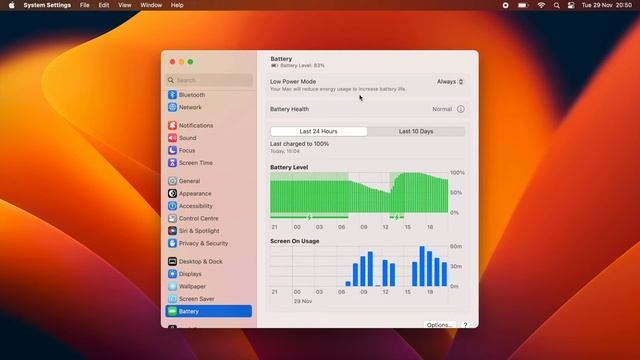This screenshot has width=640, height=360.
Task: Select the Notifications icon in sidebar
Action: coord(172,125)
